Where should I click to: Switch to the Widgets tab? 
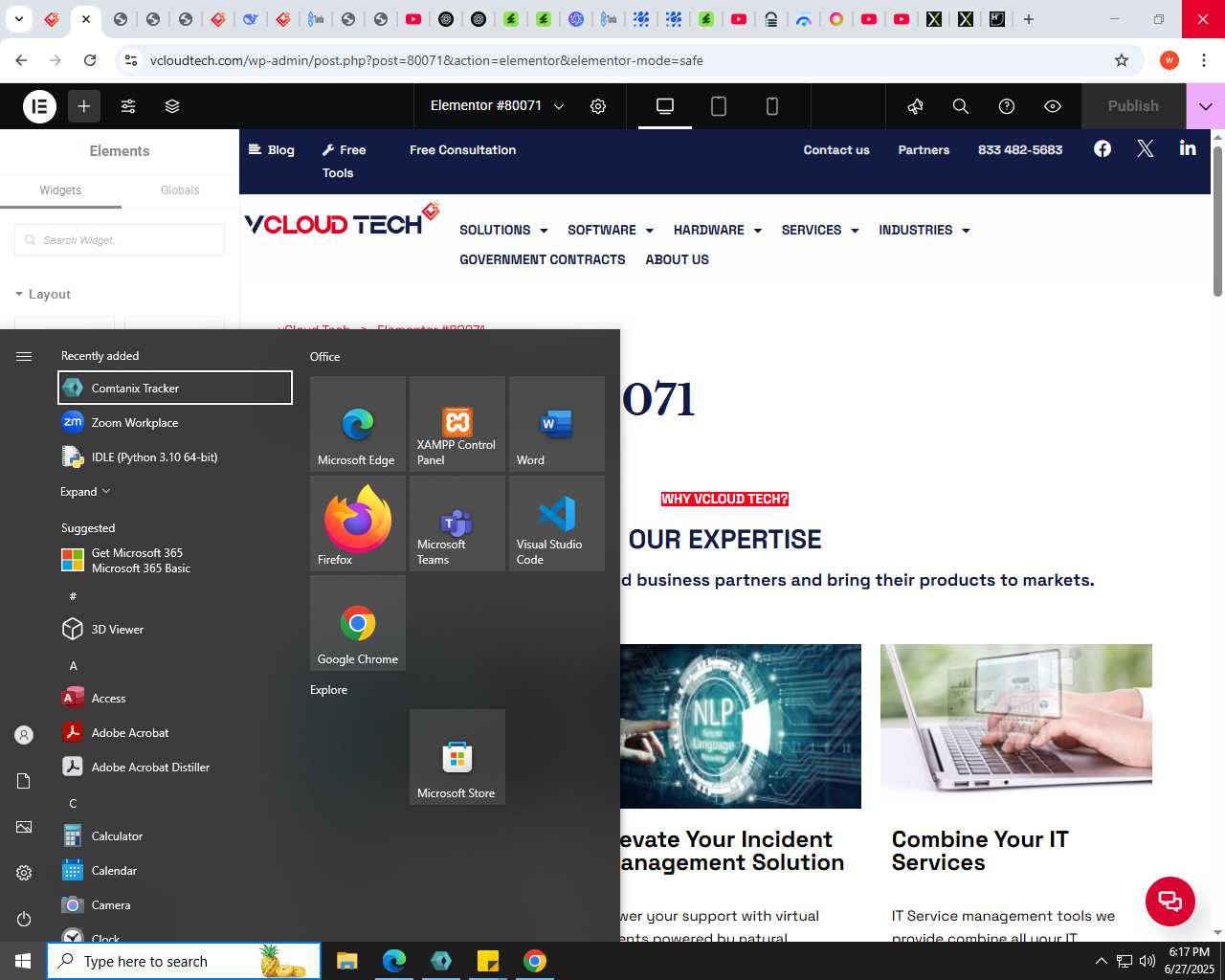tap(60, 190)
